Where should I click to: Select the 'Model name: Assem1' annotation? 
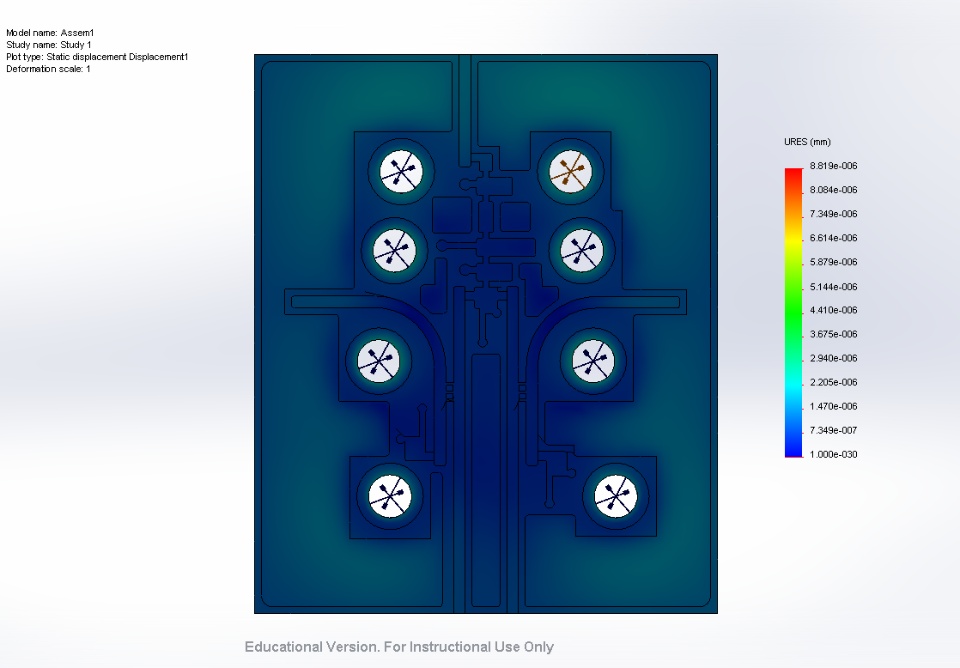pyautogui.click(x=50, y=33)
